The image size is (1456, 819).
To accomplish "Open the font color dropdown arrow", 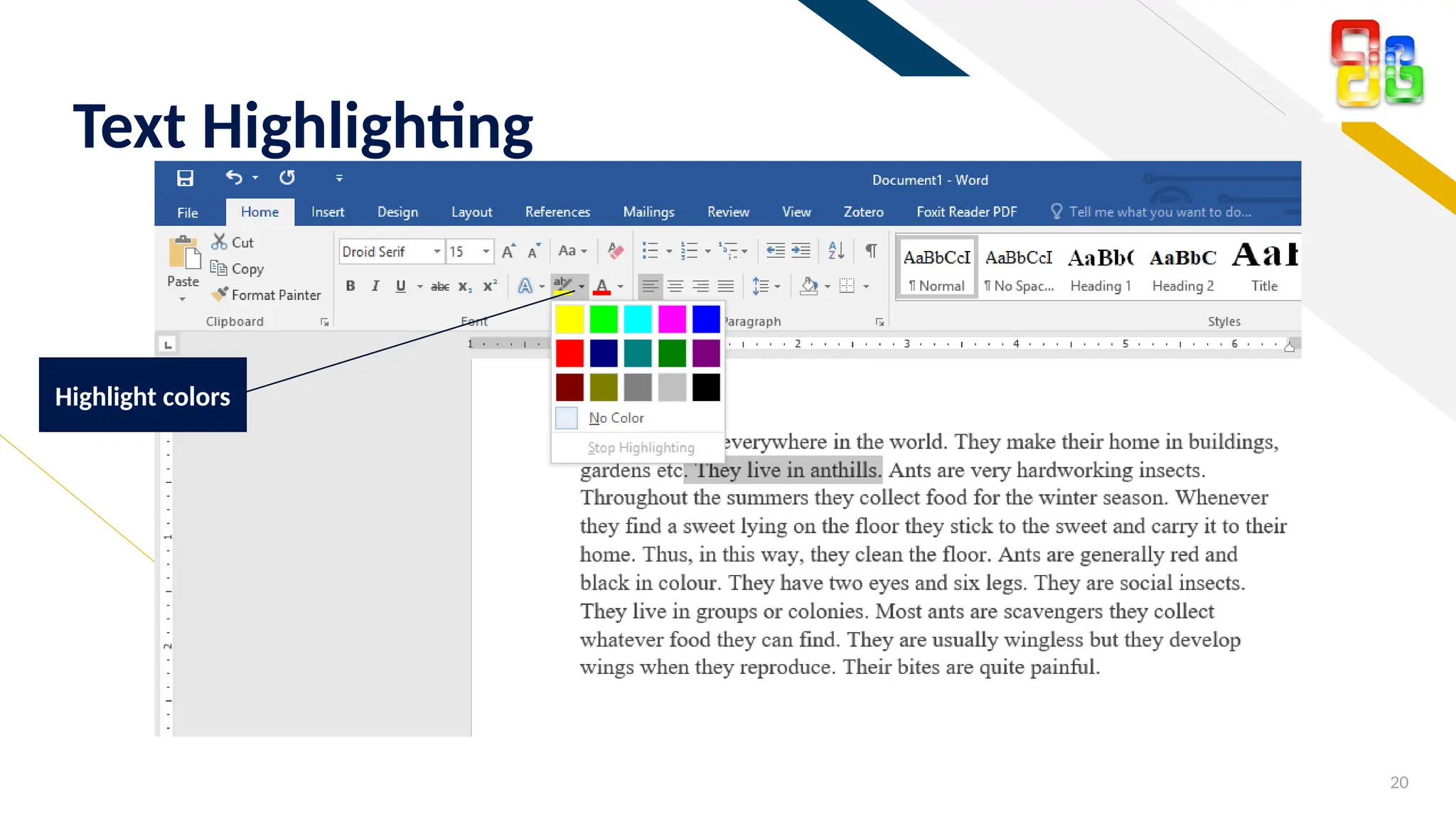I will click(x=621, y=287).
